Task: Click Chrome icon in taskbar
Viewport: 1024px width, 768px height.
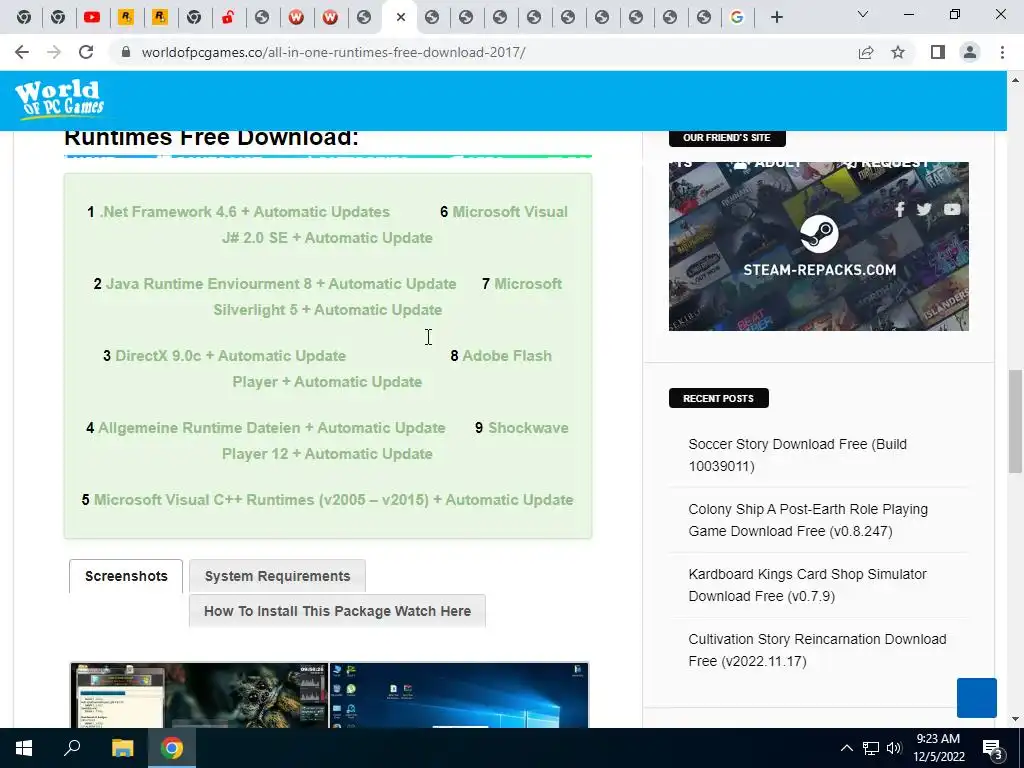Action: pyautogui.click(x=172, y=748)
